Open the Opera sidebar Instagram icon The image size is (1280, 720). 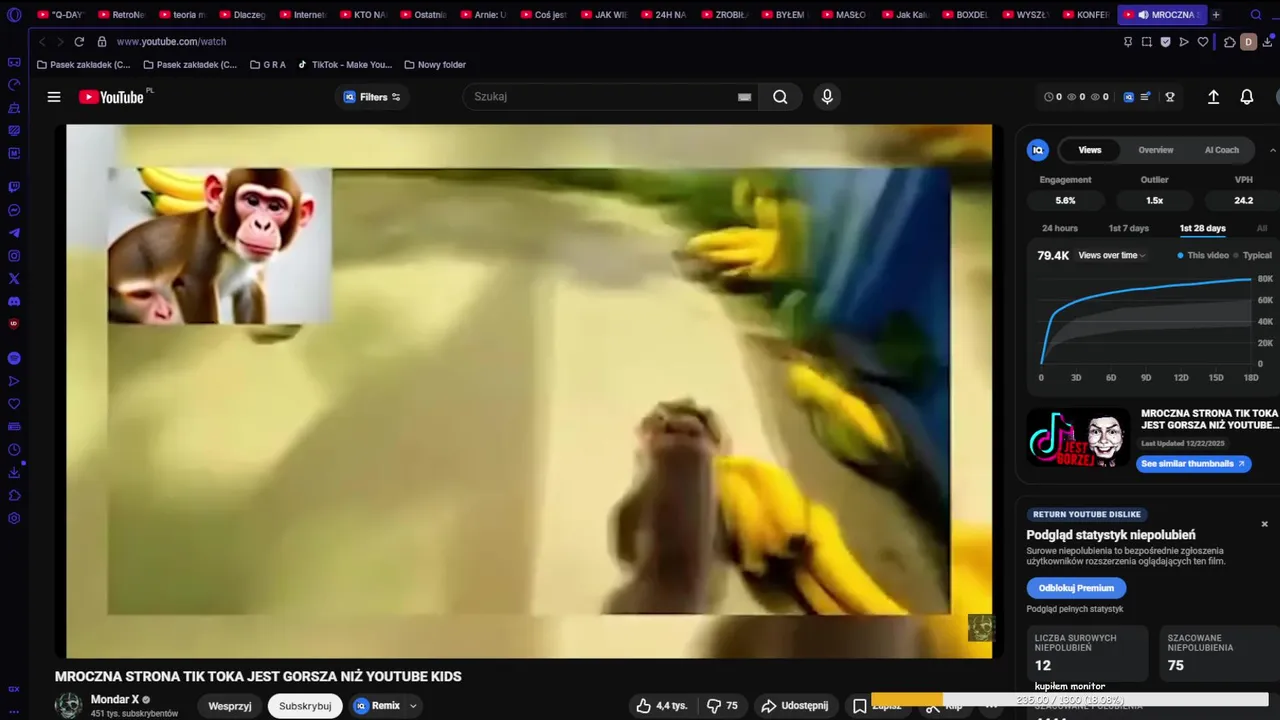14,255
